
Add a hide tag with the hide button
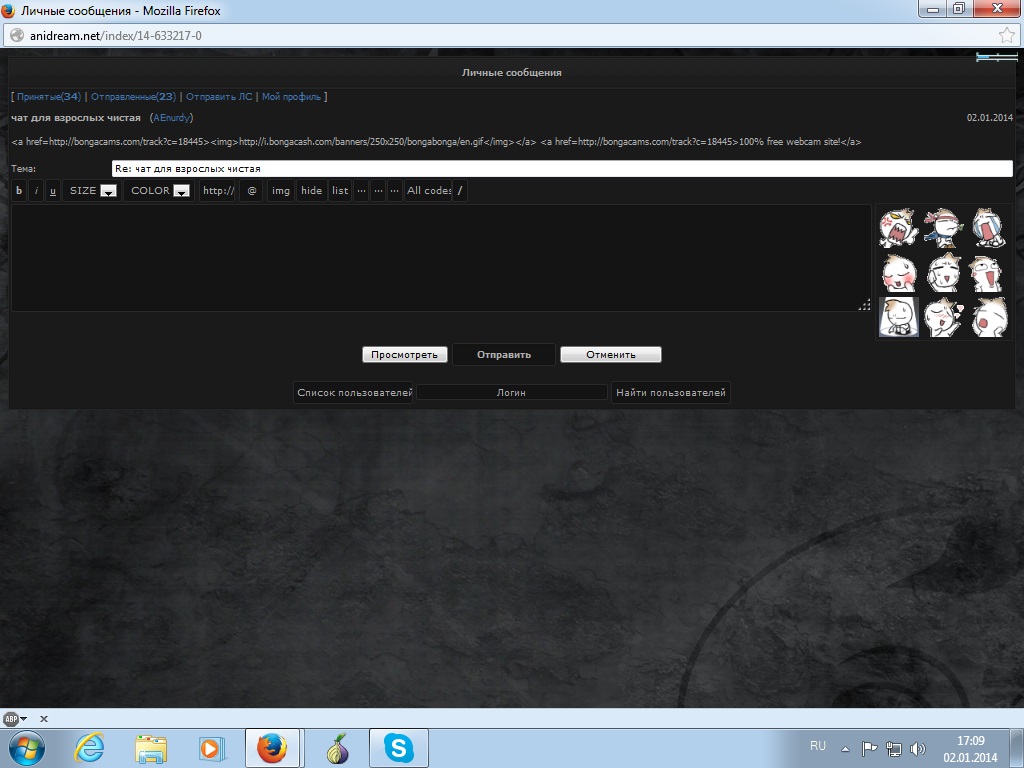pyautogui.click(x=312, y=191)
